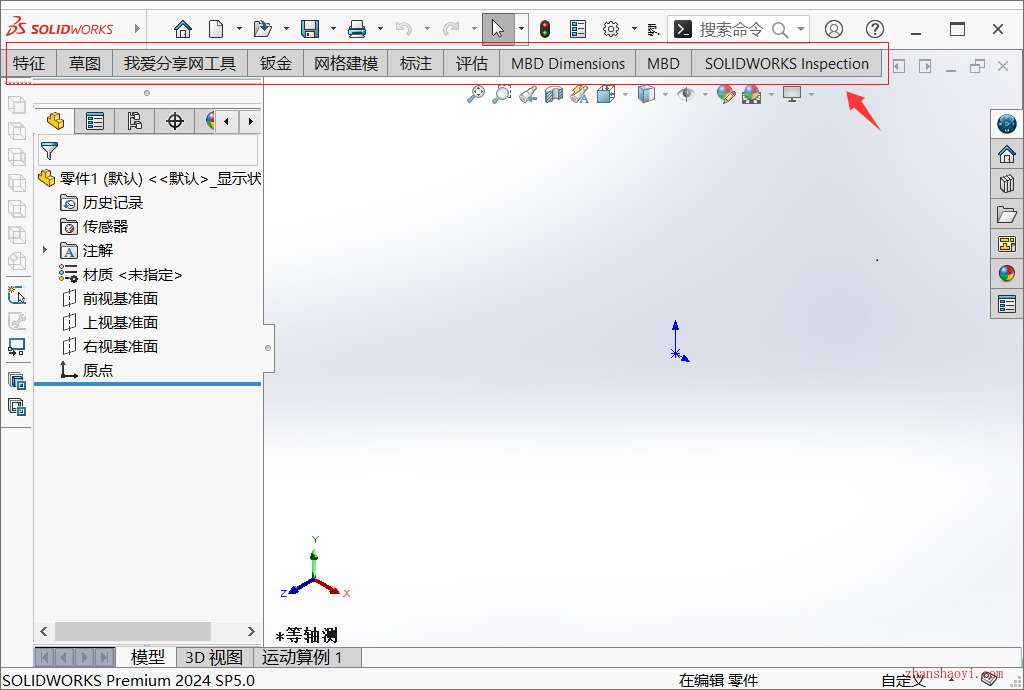This screenshot has height=690, width=1024.
Task: Open Options gear icon
Action: [x=611, y=29]
